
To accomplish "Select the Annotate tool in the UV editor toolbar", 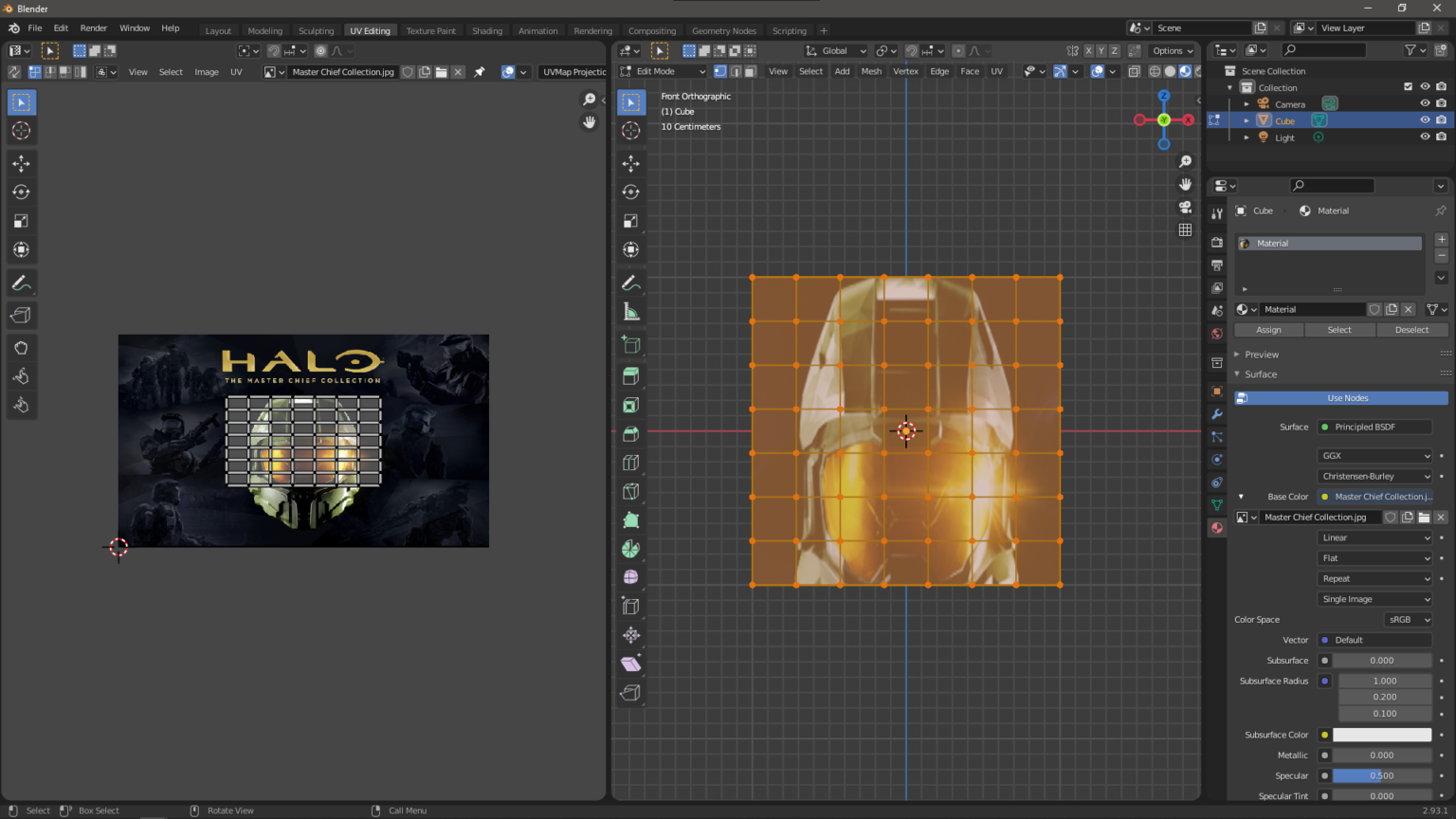I will click(x=21, y=282).
